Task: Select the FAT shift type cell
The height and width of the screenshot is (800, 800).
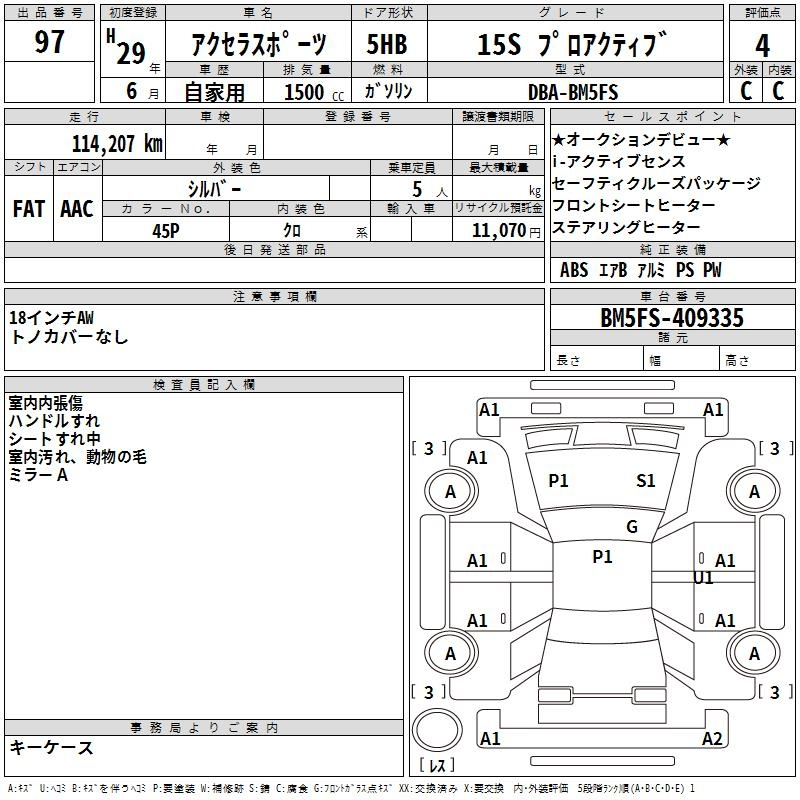Action: [x=29, y=209]
